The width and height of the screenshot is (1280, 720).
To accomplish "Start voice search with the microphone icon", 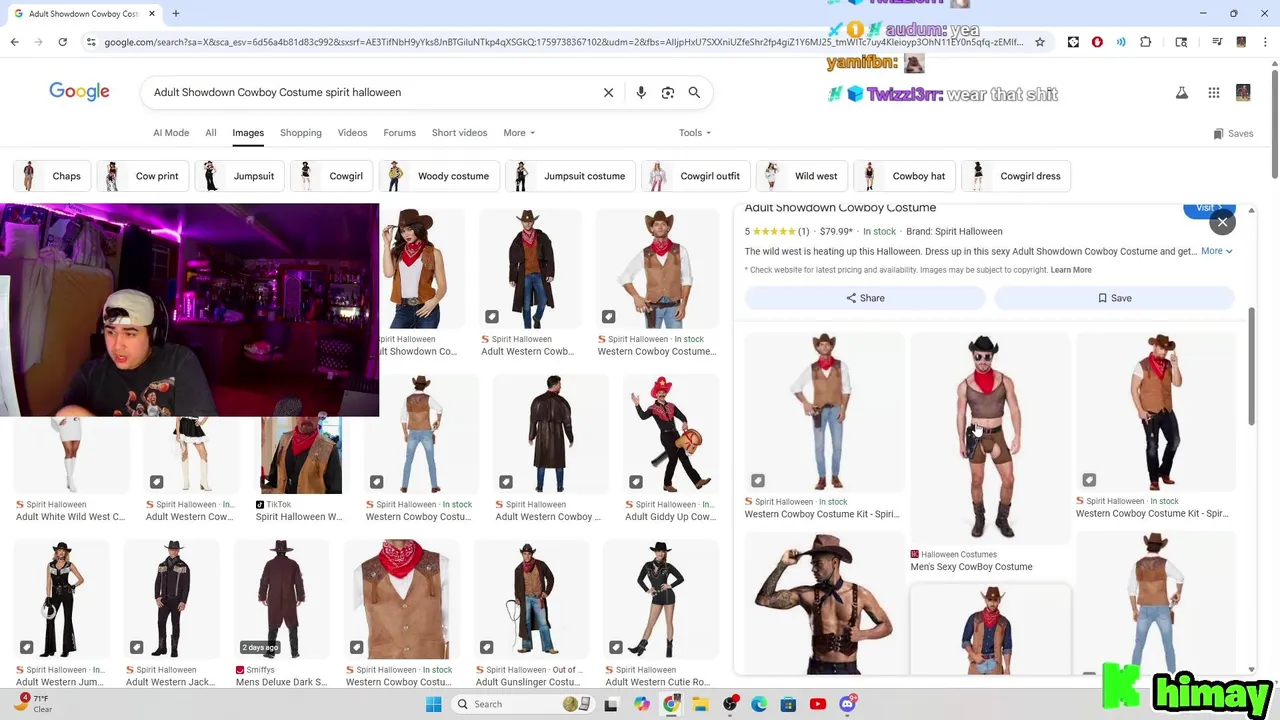I will (641, 92).
